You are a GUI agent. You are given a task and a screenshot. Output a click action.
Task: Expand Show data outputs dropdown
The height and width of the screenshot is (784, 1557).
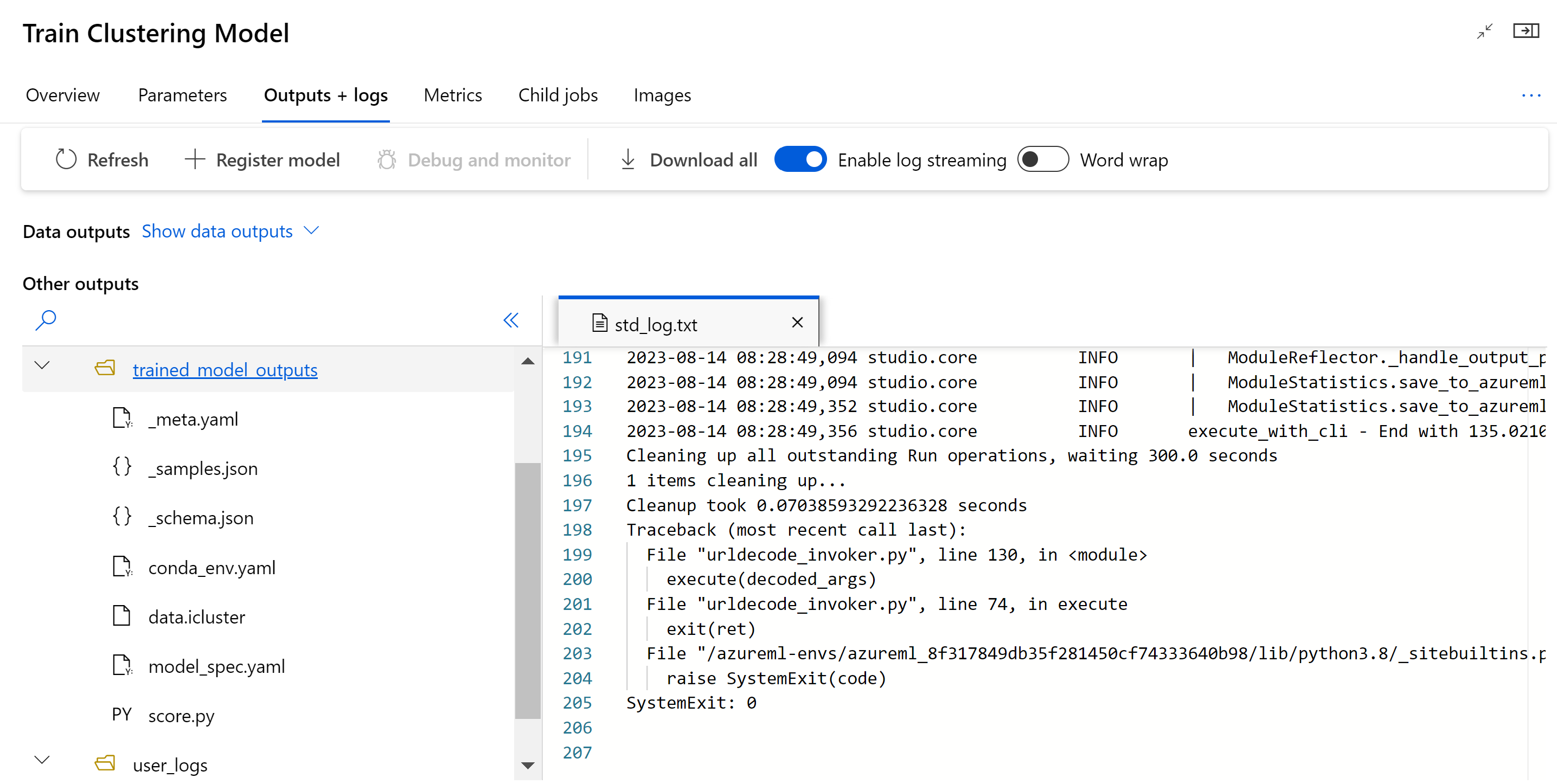230,231
